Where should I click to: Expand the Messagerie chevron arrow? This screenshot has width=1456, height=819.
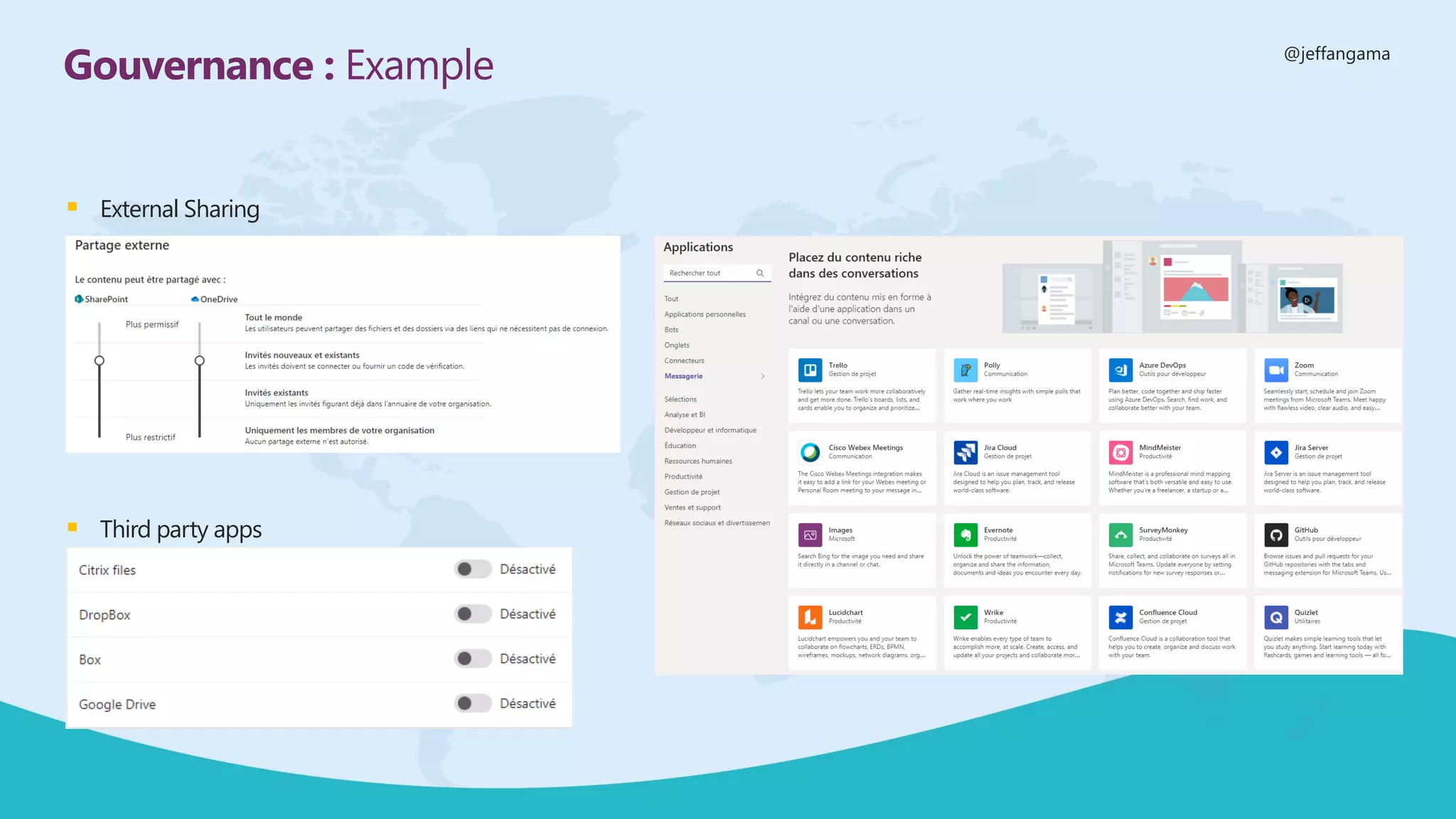coord(763,376)
